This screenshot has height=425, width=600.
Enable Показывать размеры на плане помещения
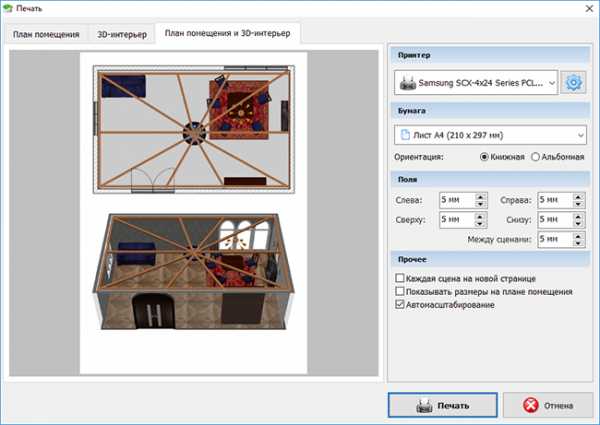pyautogui.click(x=401, y=291)
